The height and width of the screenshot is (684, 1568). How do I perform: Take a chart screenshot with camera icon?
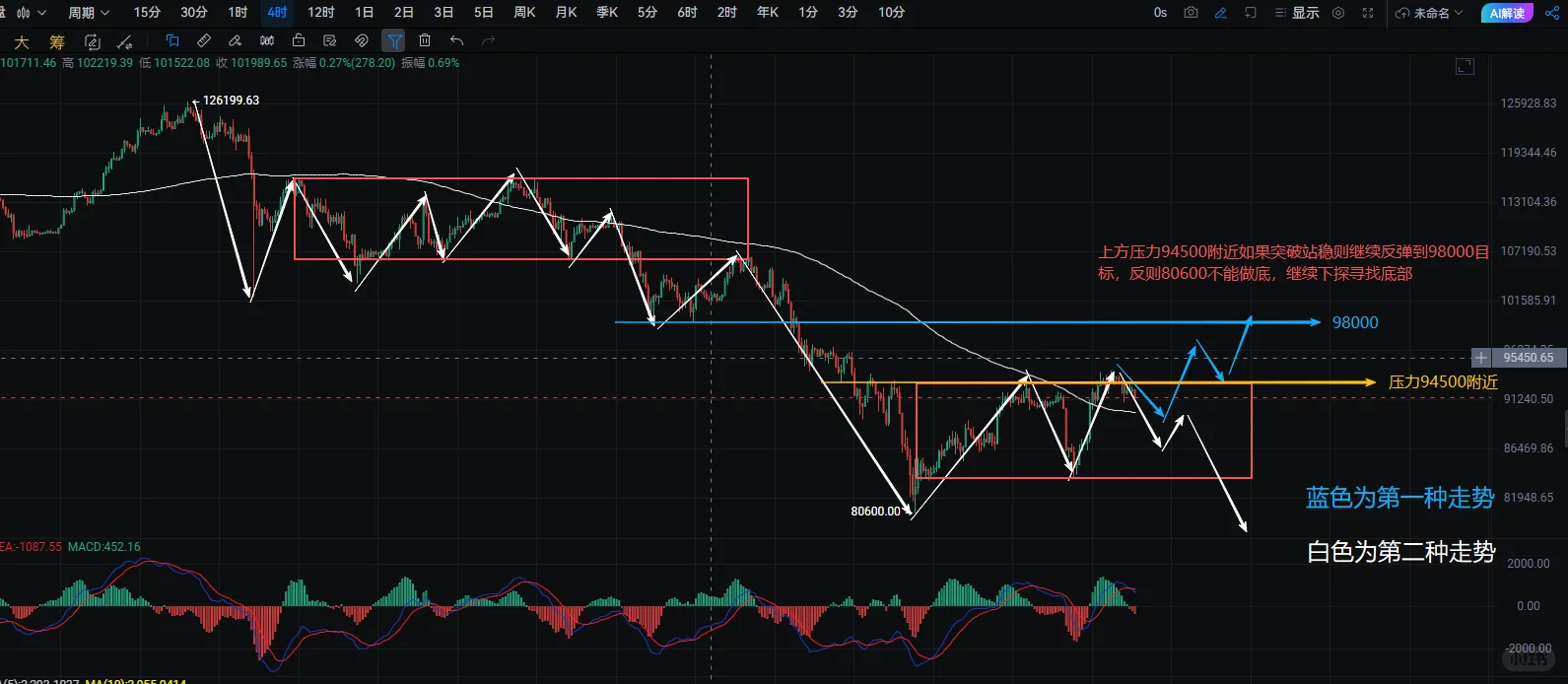pyautogui.click(x=1191, y=13)
